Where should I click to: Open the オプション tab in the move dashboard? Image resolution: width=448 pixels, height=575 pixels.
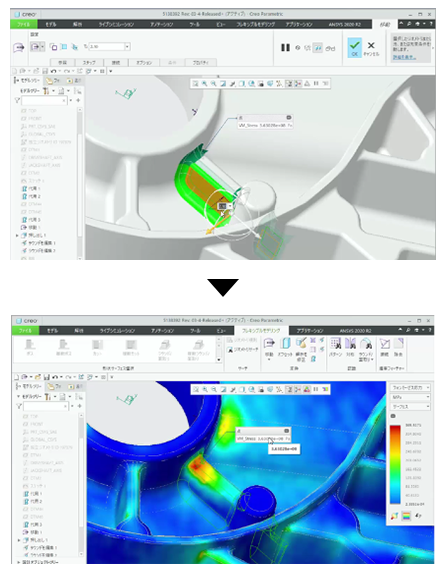(x=144, y=63)
